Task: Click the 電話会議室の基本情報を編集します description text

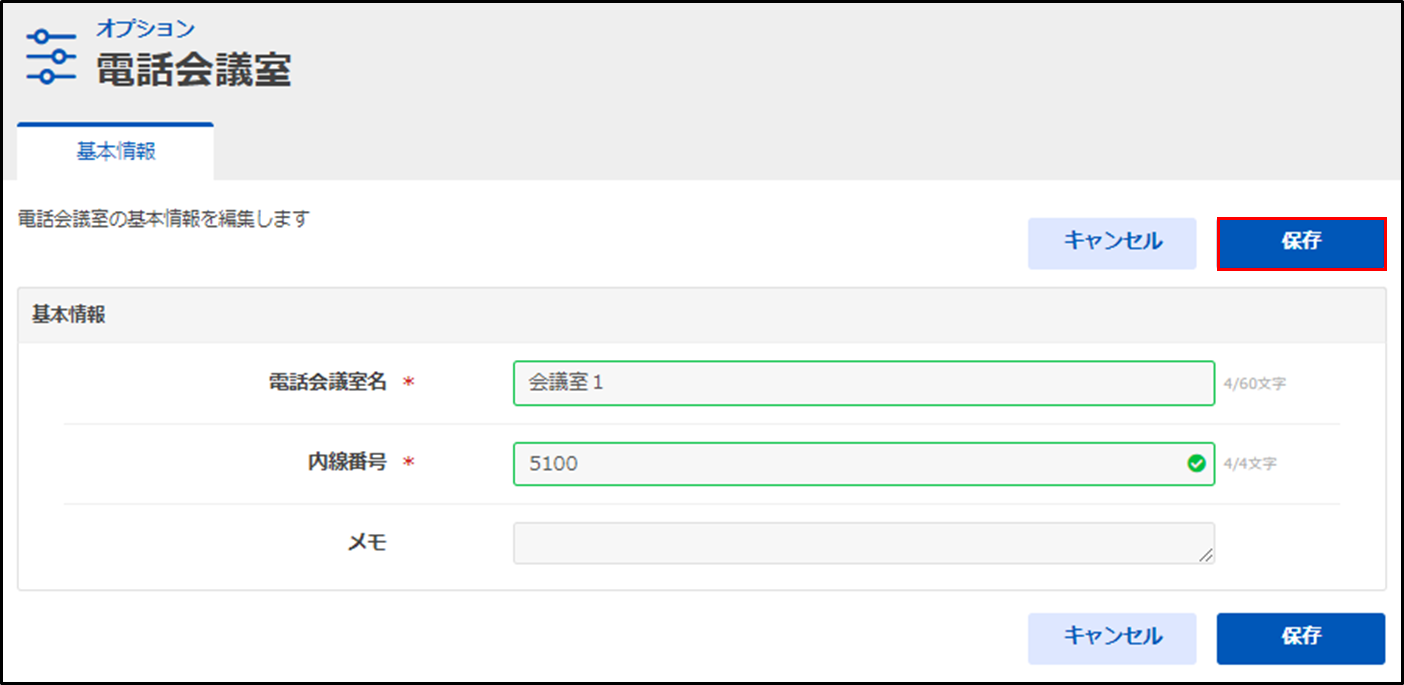Action: coord(164,218)
